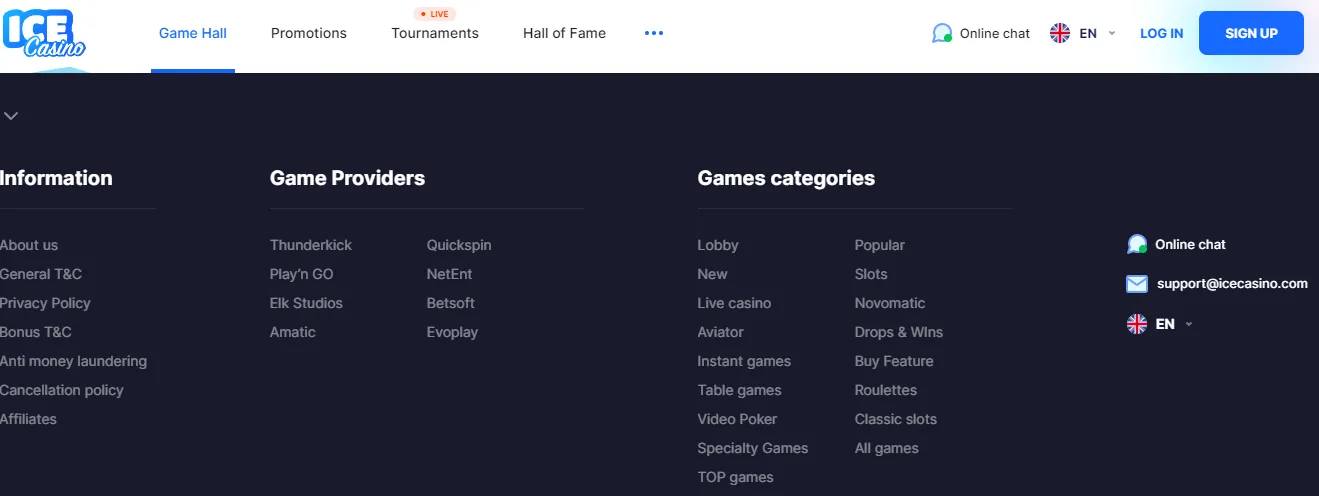The image size is (1319, 496).
Task: Click the LOG IN button
Action: (x=1161, y=33)
